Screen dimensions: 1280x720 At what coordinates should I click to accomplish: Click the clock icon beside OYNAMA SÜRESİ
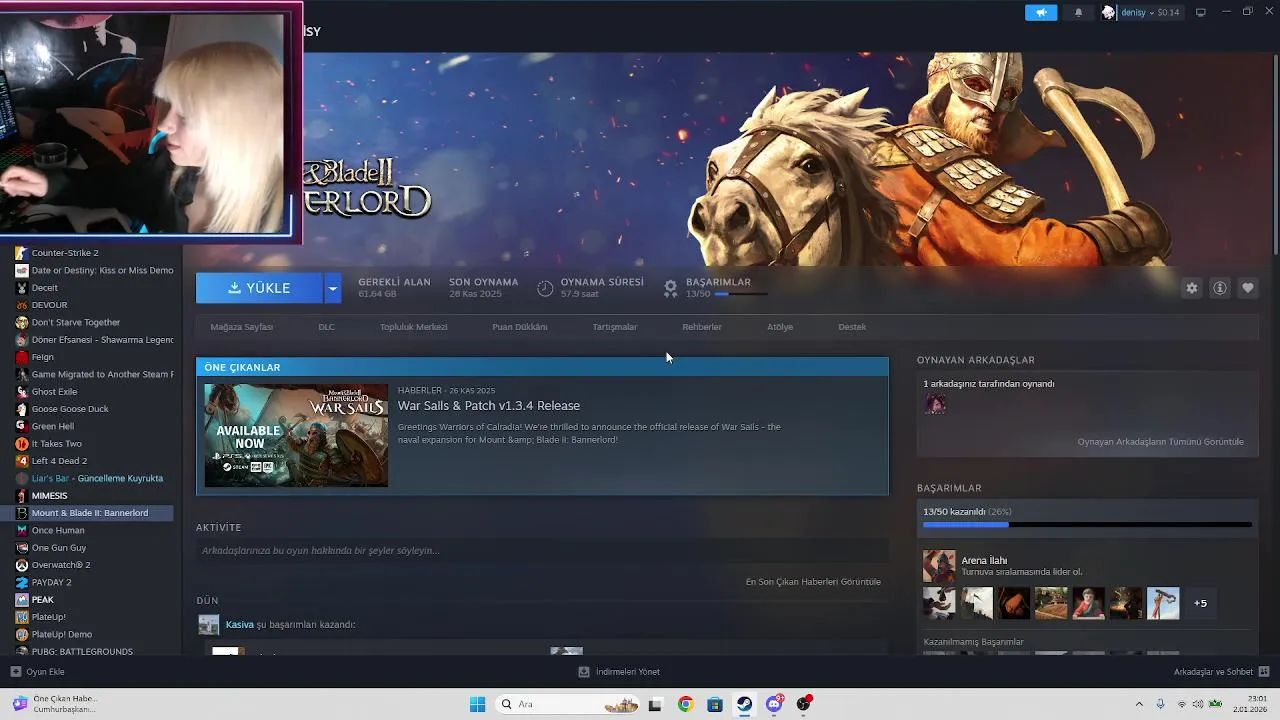tap(545, 288)
